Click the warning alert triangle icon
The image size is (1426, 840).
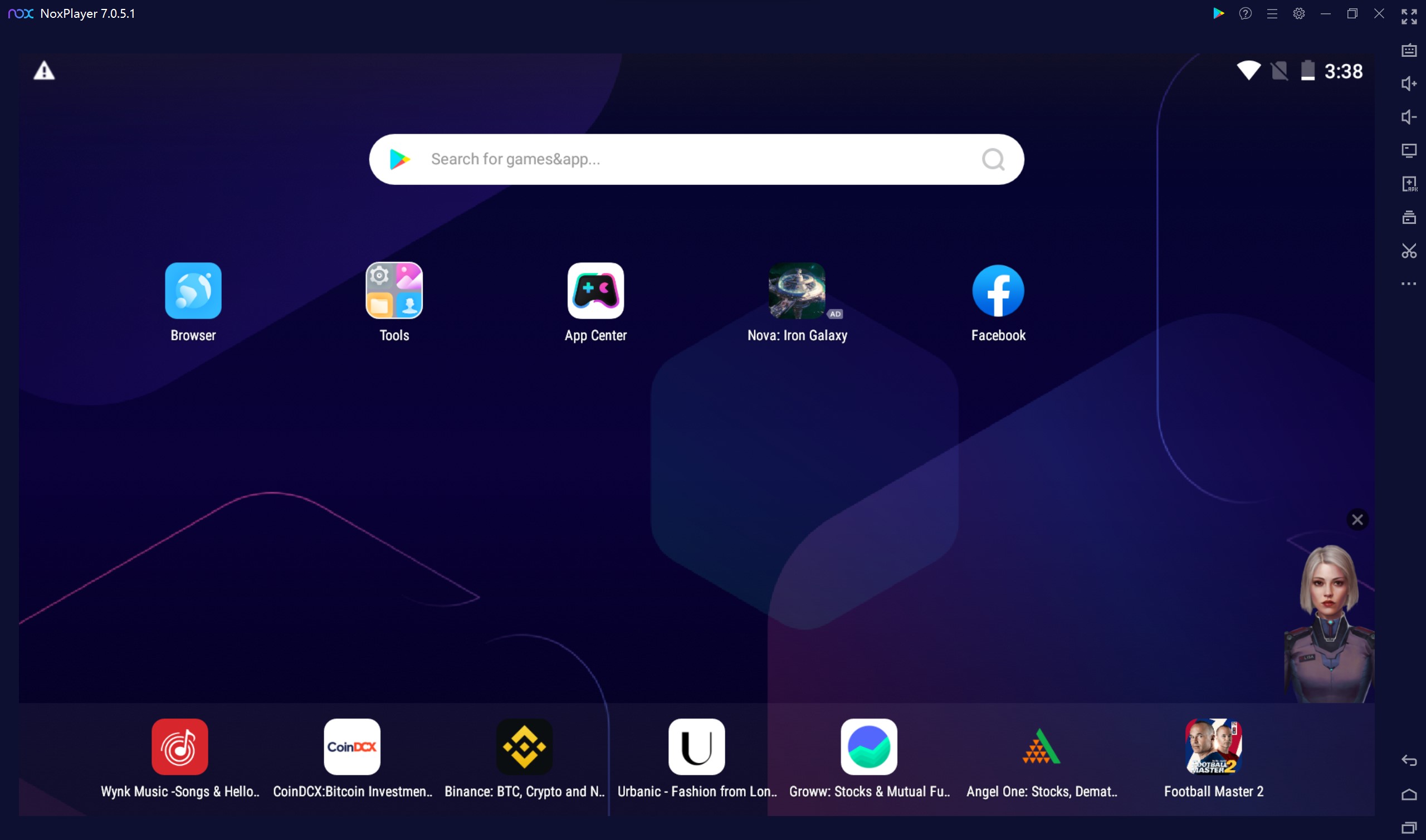(43, 71)
